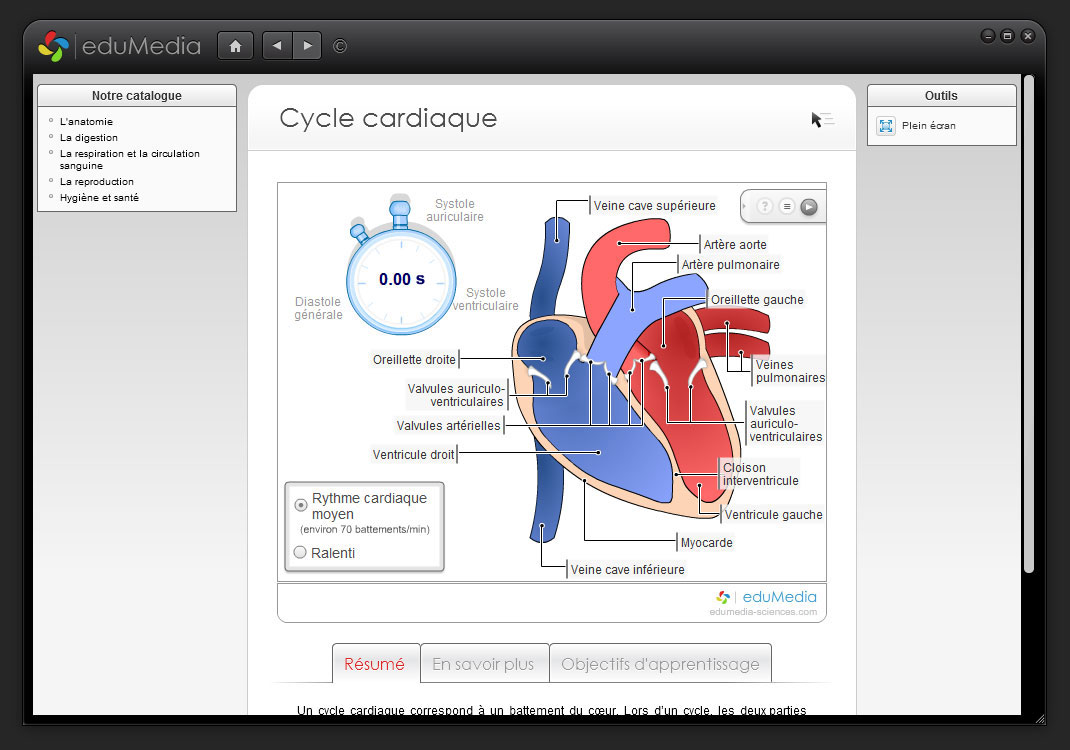Open the animation list menu icon
The height and width of the screenshot is (750, 1070).
point(787,207)
